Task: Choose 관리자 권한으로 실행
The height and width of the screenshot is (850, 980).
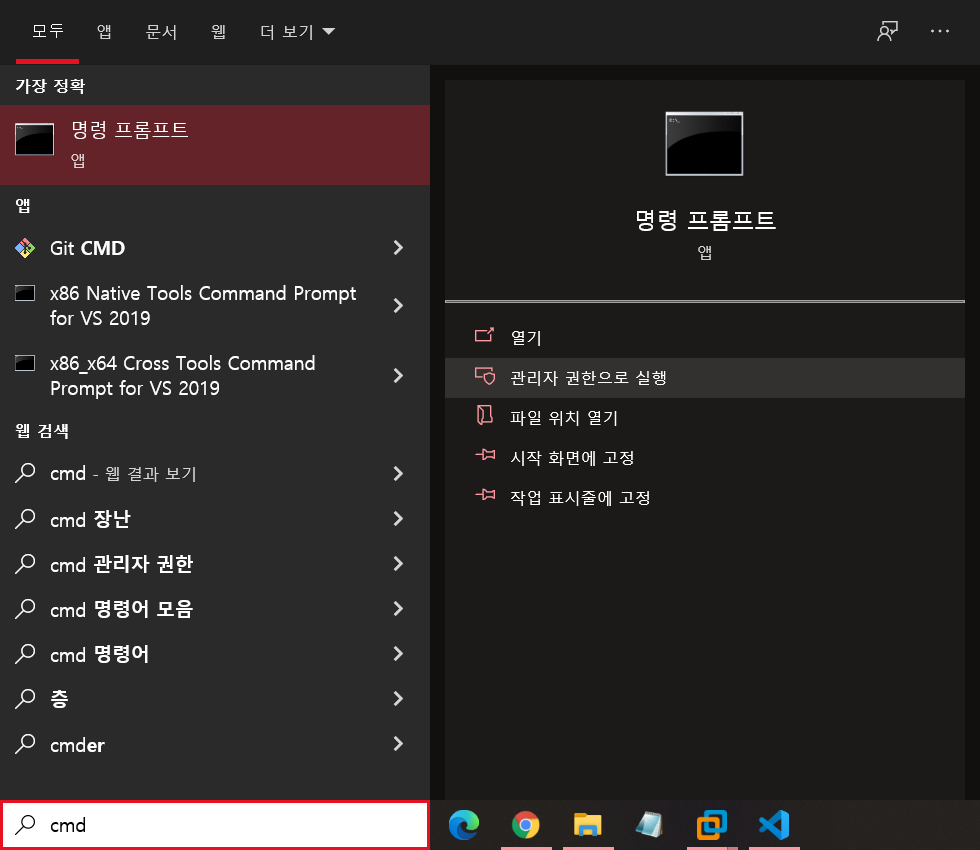Action: (x=704, y=378)
